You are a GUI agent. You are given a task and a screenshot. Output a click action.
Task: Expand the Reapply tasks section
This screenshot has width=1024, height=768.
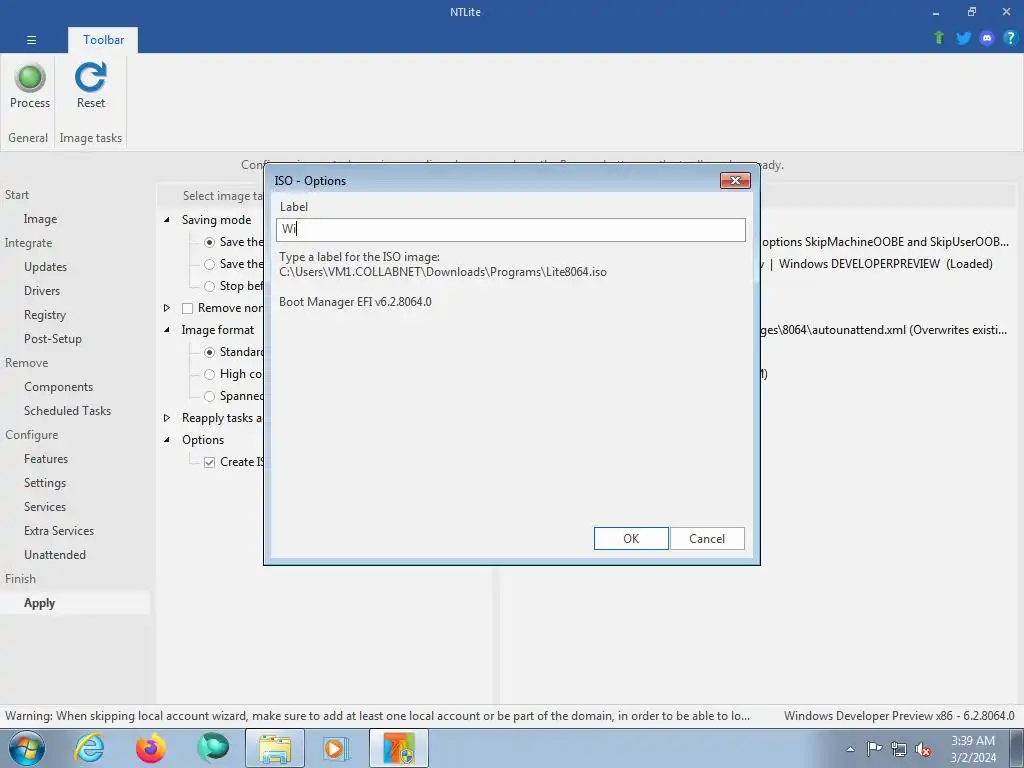[x=167, y=418]
